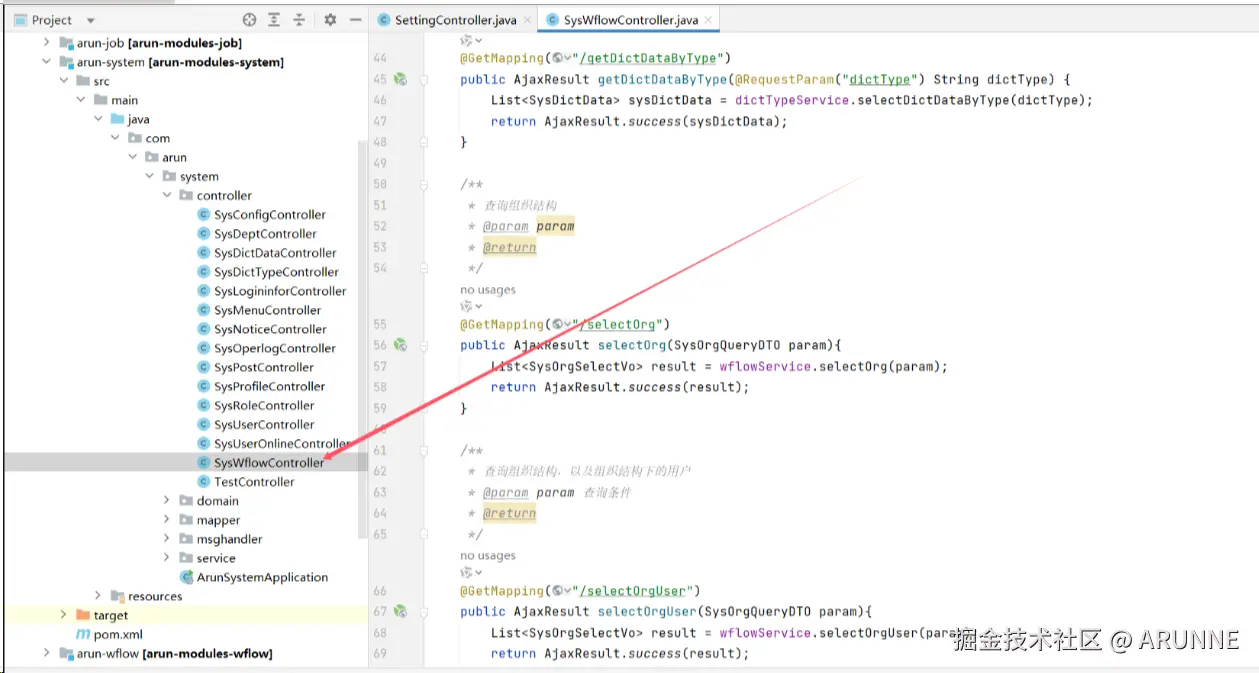Open URL mapping globe icon beside /selectOrgUser

tap(557, 590)
